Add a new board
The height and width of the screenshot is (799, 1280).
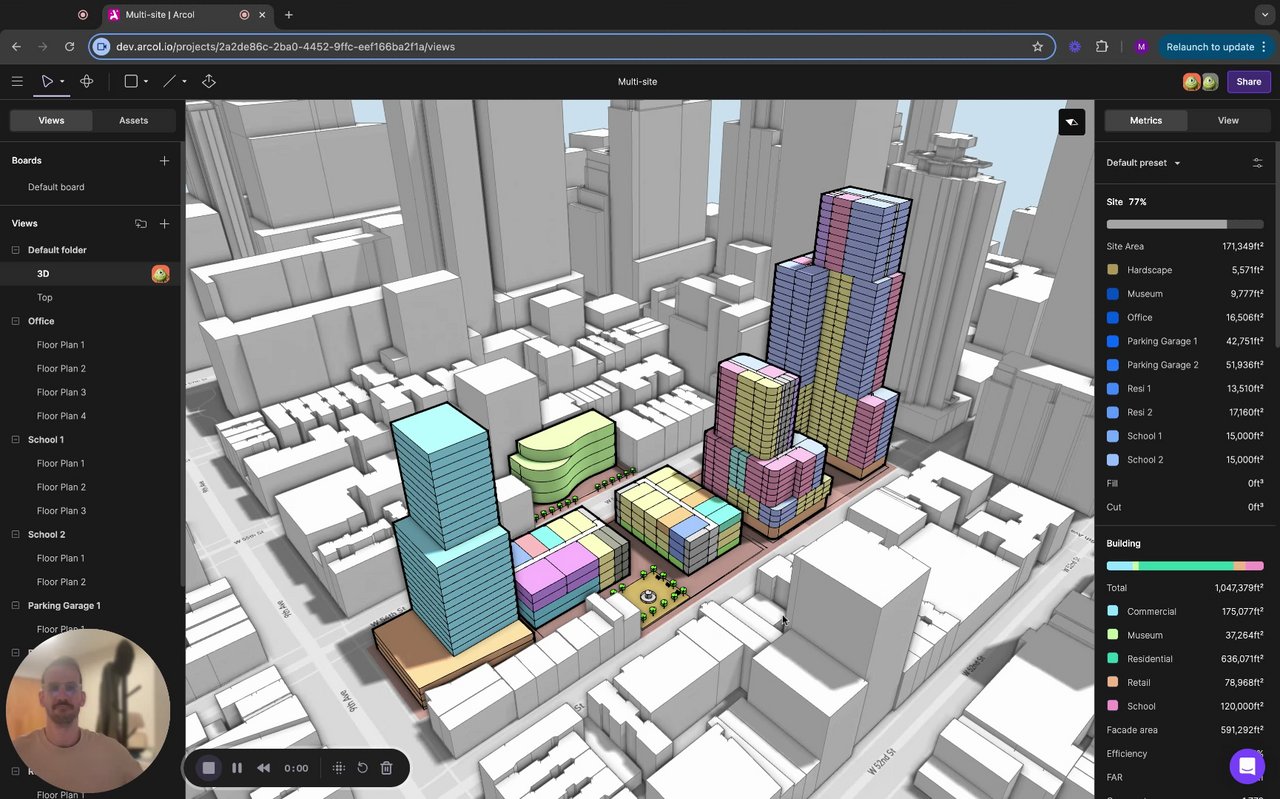tap(164, 161)
